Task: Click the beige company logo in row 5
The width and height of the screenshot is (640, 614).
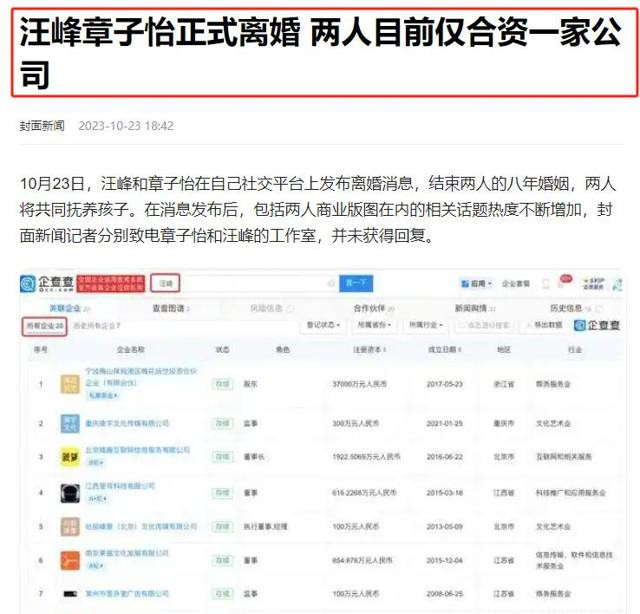Action: [x=70, y=527]
